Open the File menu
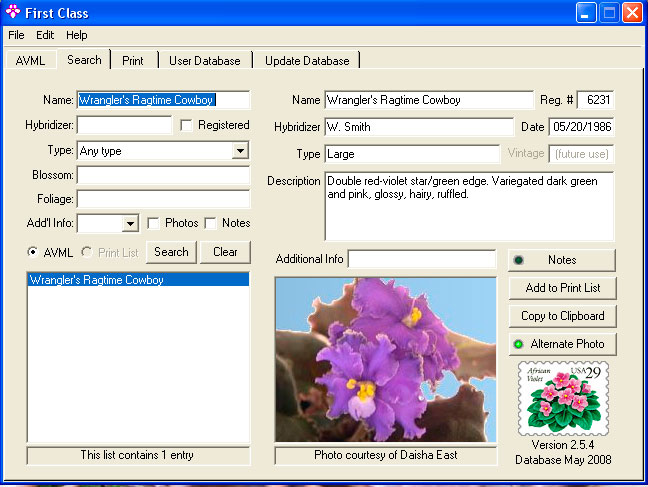Viewport: 648px width, 487px height. (16, 35)
